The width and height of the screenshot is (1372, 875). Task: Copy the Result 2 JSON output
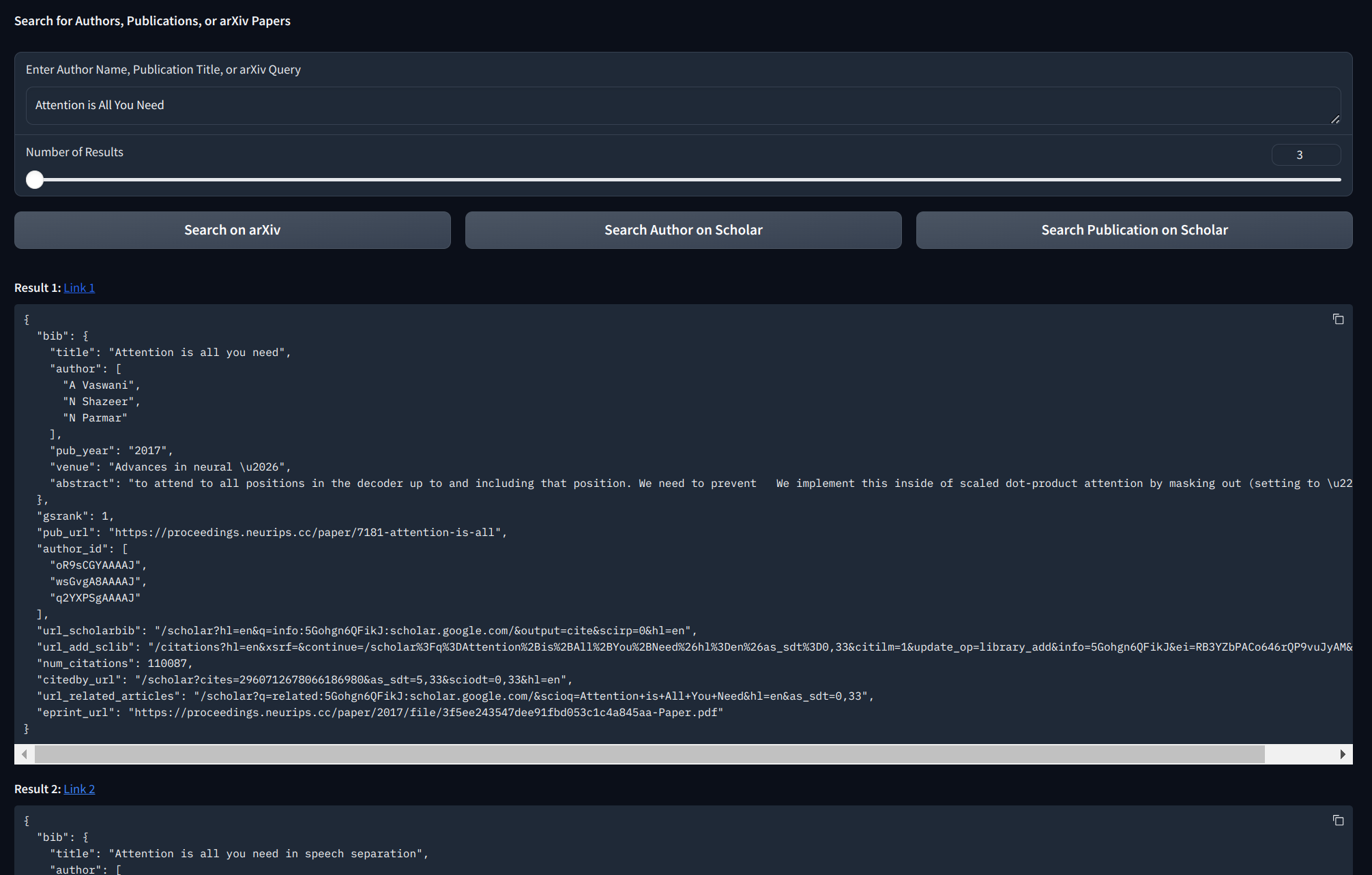click(x=1338, y=820)
